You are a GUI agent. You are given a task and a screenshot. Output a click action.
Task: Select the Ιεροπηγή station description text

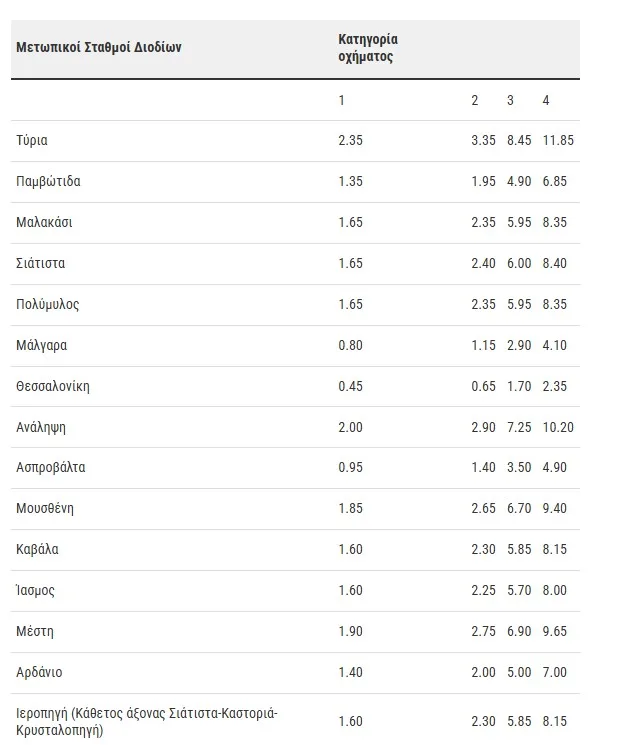[x=147, y=722]
